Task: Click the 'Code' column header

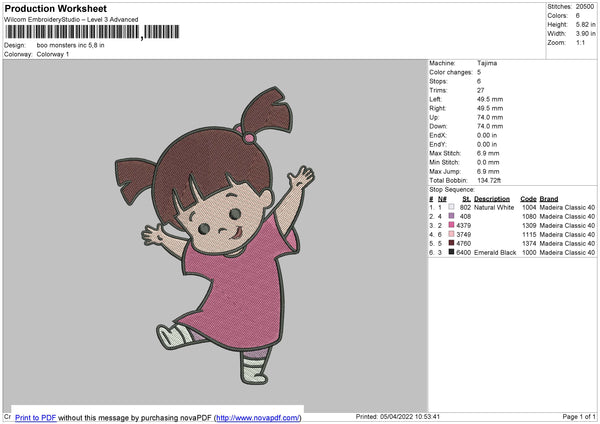Action: [528, 199]
